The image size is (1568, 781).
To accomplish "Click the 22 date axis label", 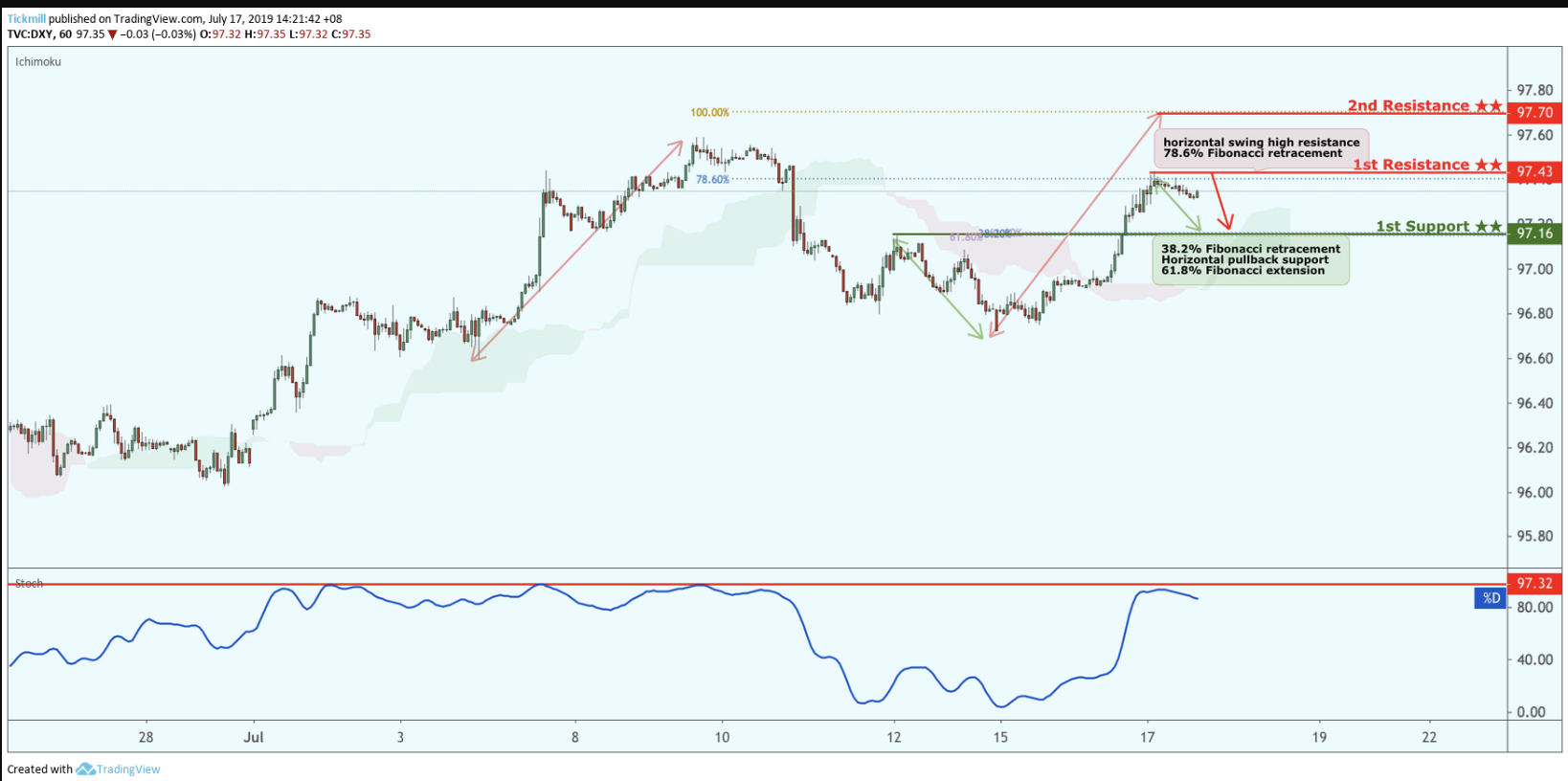I will (1429, 737).
